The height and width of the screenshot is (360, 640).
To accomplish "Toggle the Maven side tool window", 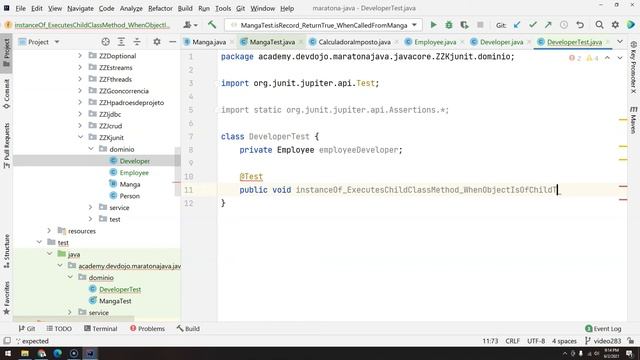I will pos(633,120).
